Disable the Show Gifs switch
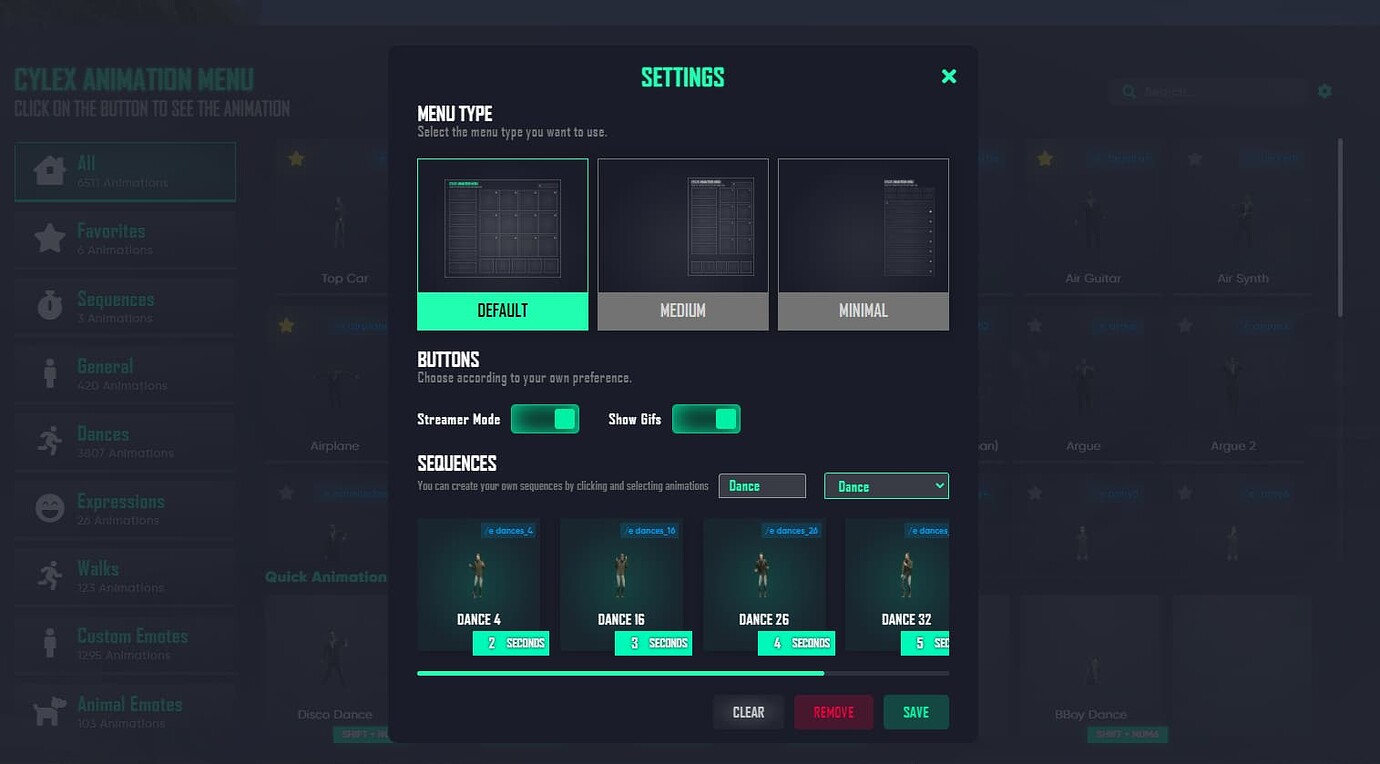 (706, 419)
